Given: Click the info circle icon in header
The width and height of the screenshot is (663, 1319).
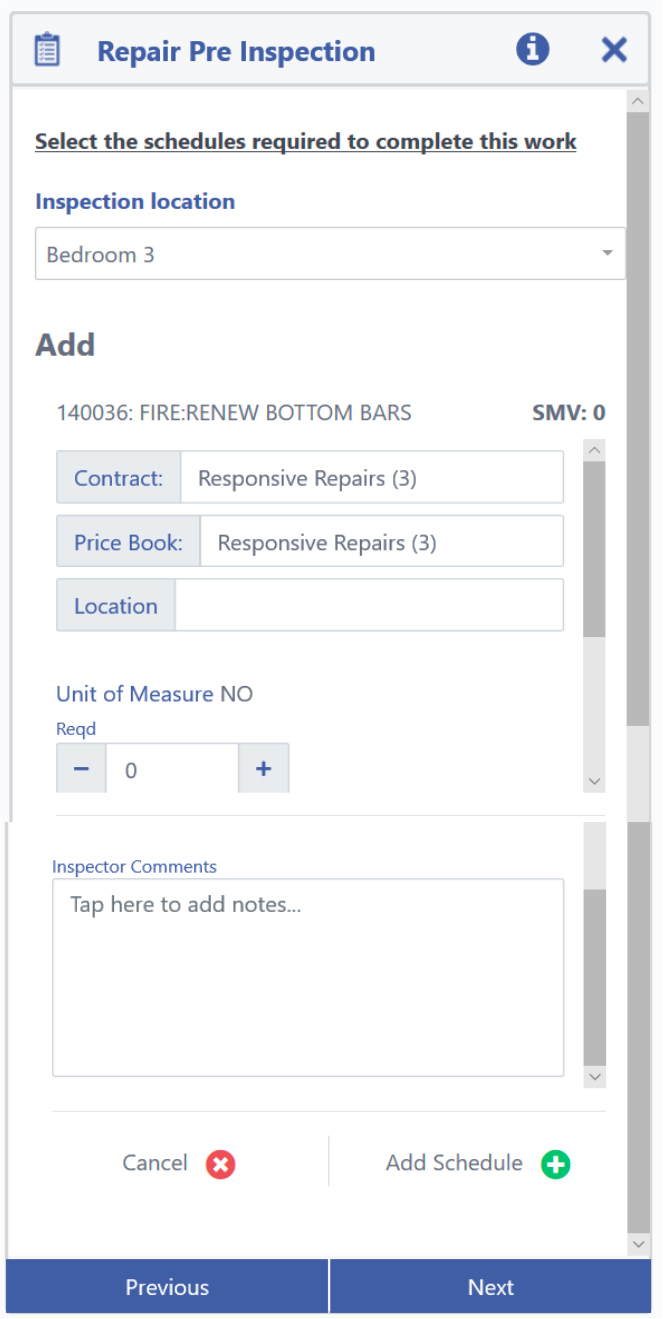Looking at the screenshot, I should point(533,48).
